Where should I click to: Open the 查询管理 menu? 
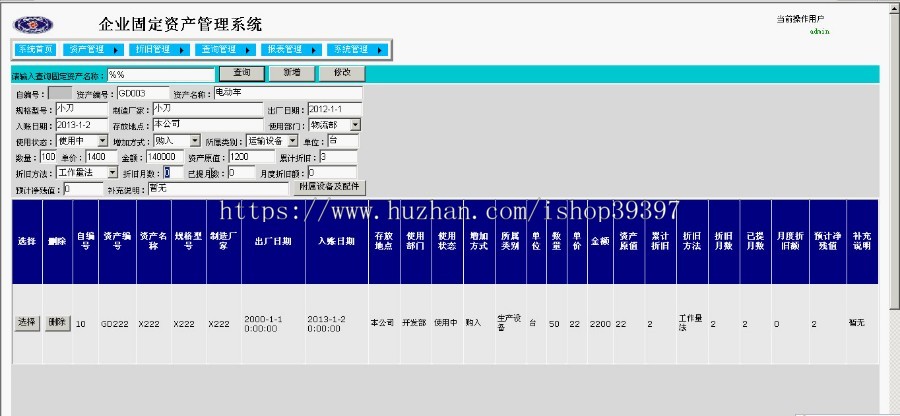(x=225, y=50)
